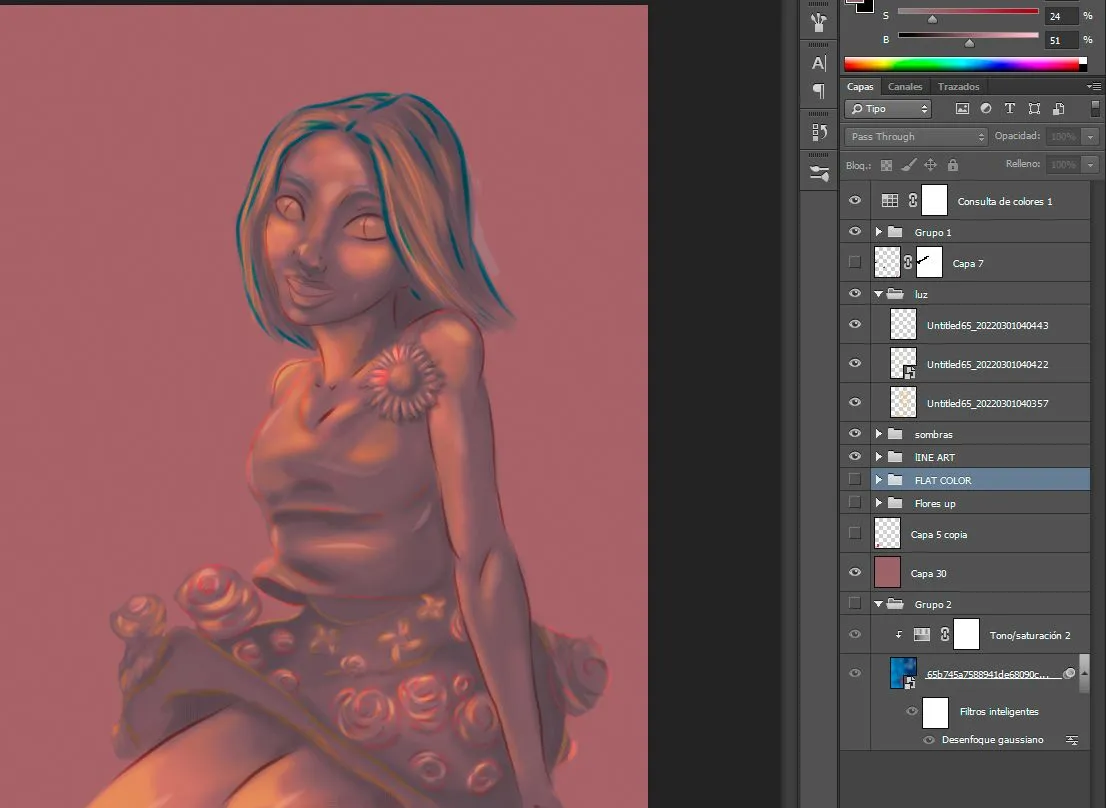Show the FLAT COLOR group
This screenshot has height=808, width=1106.
coord(855,479)
